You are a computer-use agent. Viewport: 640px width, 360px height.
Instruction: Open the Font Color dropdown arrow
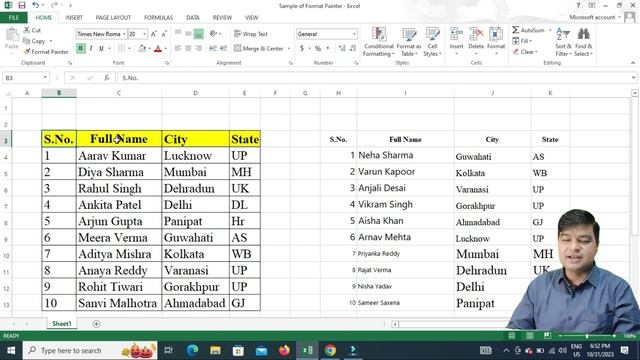(x=165, y=48)
